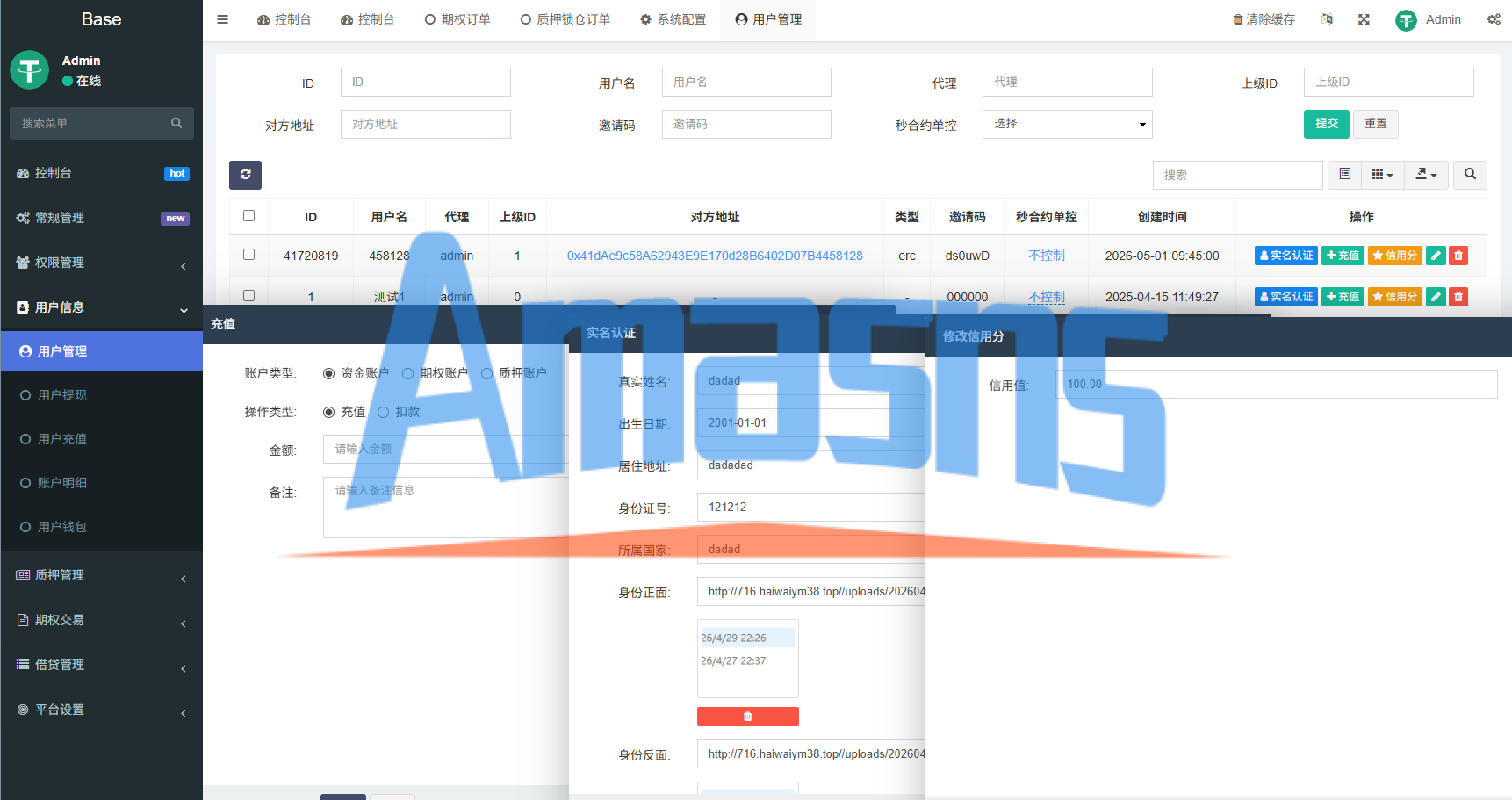This screenshot has width=1512, height=800.
Task: Click 不控制 link for user 458128
Action: pyautogui.click(x=1046, y=256)
